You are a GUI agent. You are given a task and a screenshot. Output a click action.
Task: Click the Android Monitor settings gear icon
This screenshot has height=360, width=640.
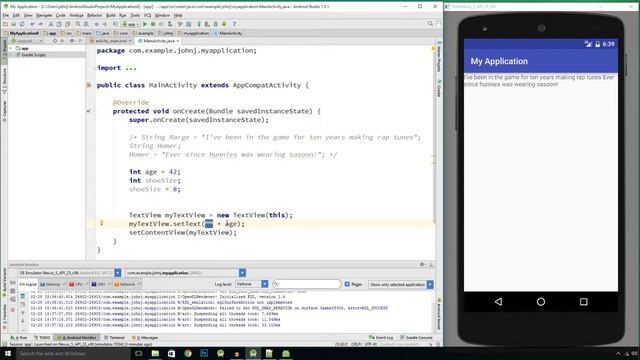[x=422, y=264]
